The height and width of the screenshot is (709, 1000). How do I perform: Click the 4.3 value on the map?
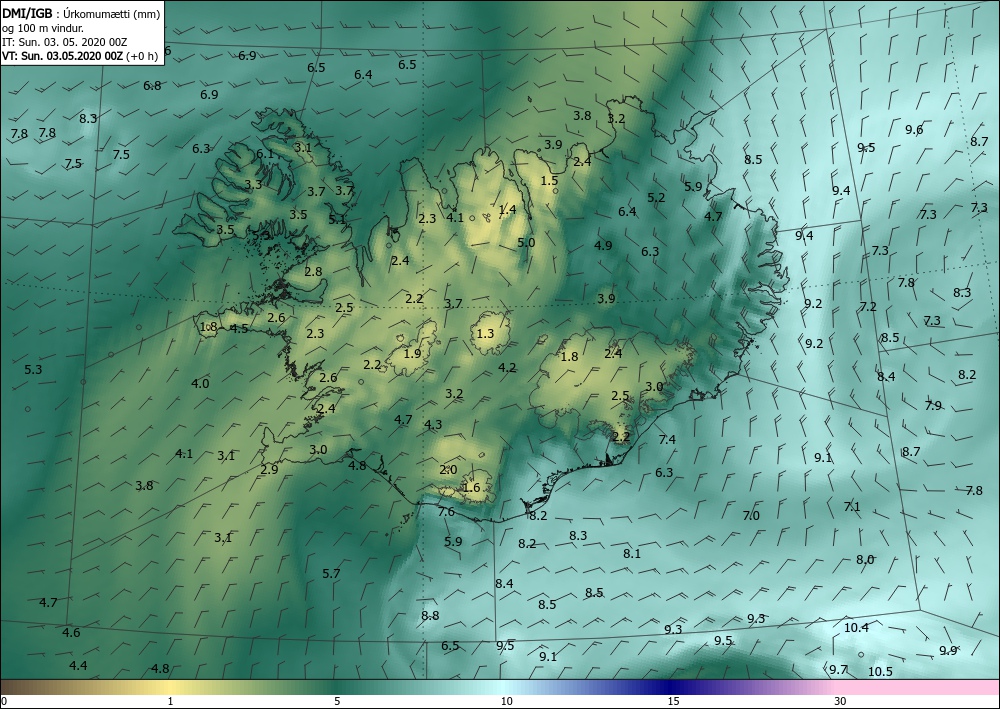433,425
